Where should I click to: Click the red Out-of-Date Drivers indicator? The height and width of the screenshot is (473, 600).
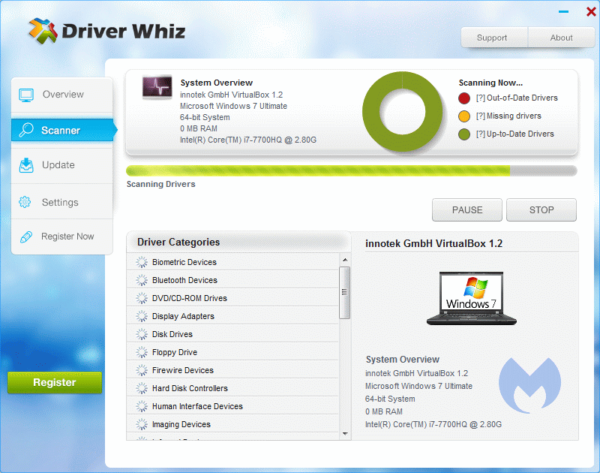pos(465,98)
